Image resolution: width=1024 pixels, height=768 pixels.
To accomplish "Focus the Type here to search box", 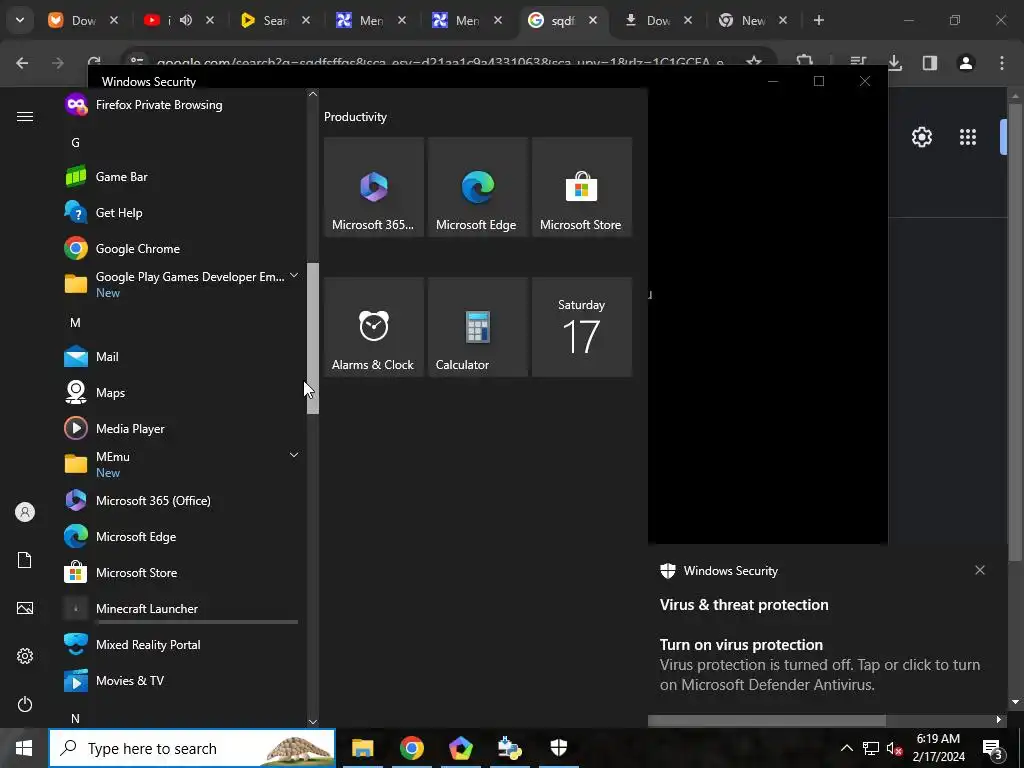I will (192, 748).
